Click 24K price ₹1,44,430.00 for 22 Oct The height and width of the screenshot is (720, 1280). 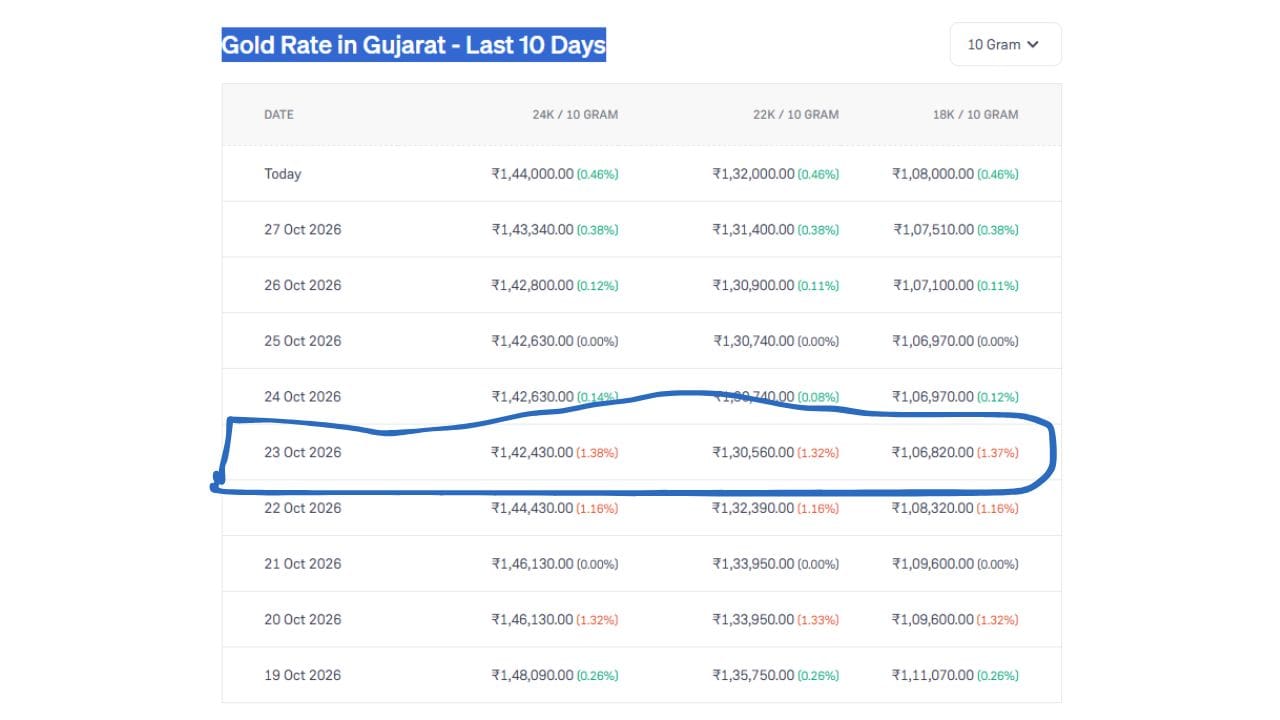click(x=532, y=508)
